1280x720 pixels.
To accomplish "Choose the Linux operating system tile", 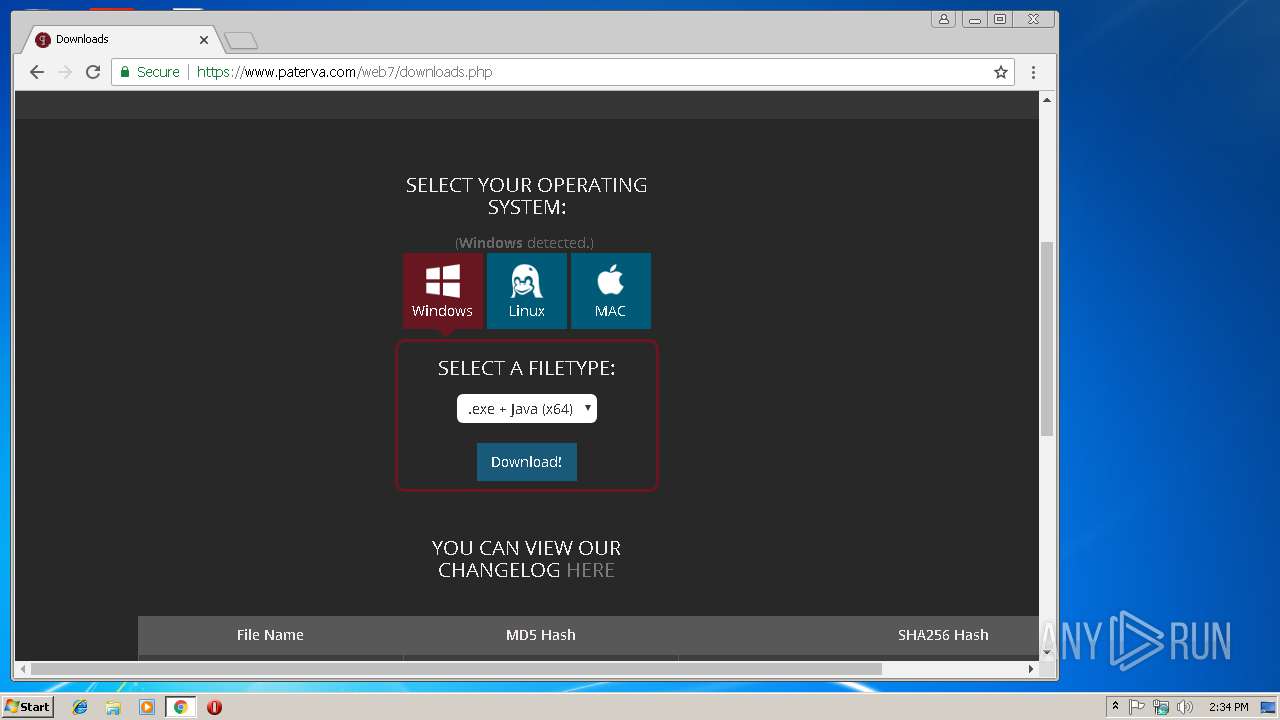I will coord(526,290).
